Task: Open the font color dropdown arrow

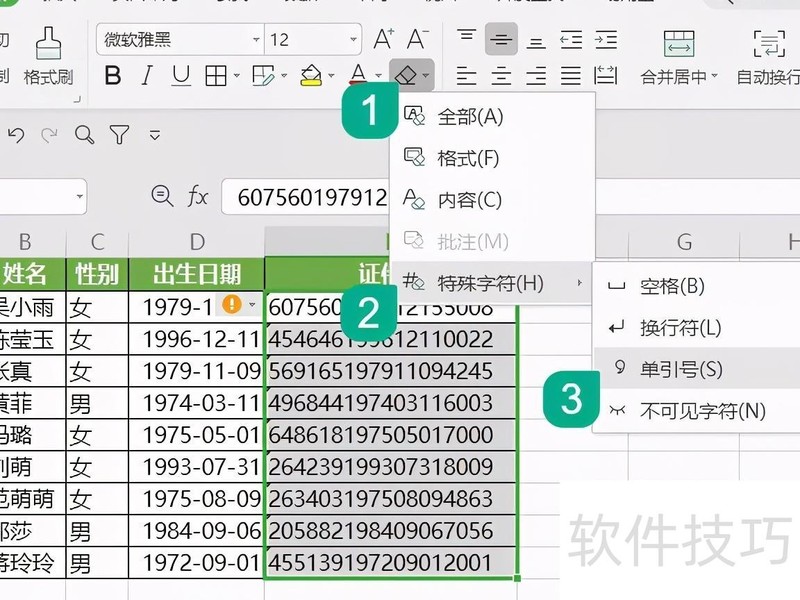Action: coord(379,76)
